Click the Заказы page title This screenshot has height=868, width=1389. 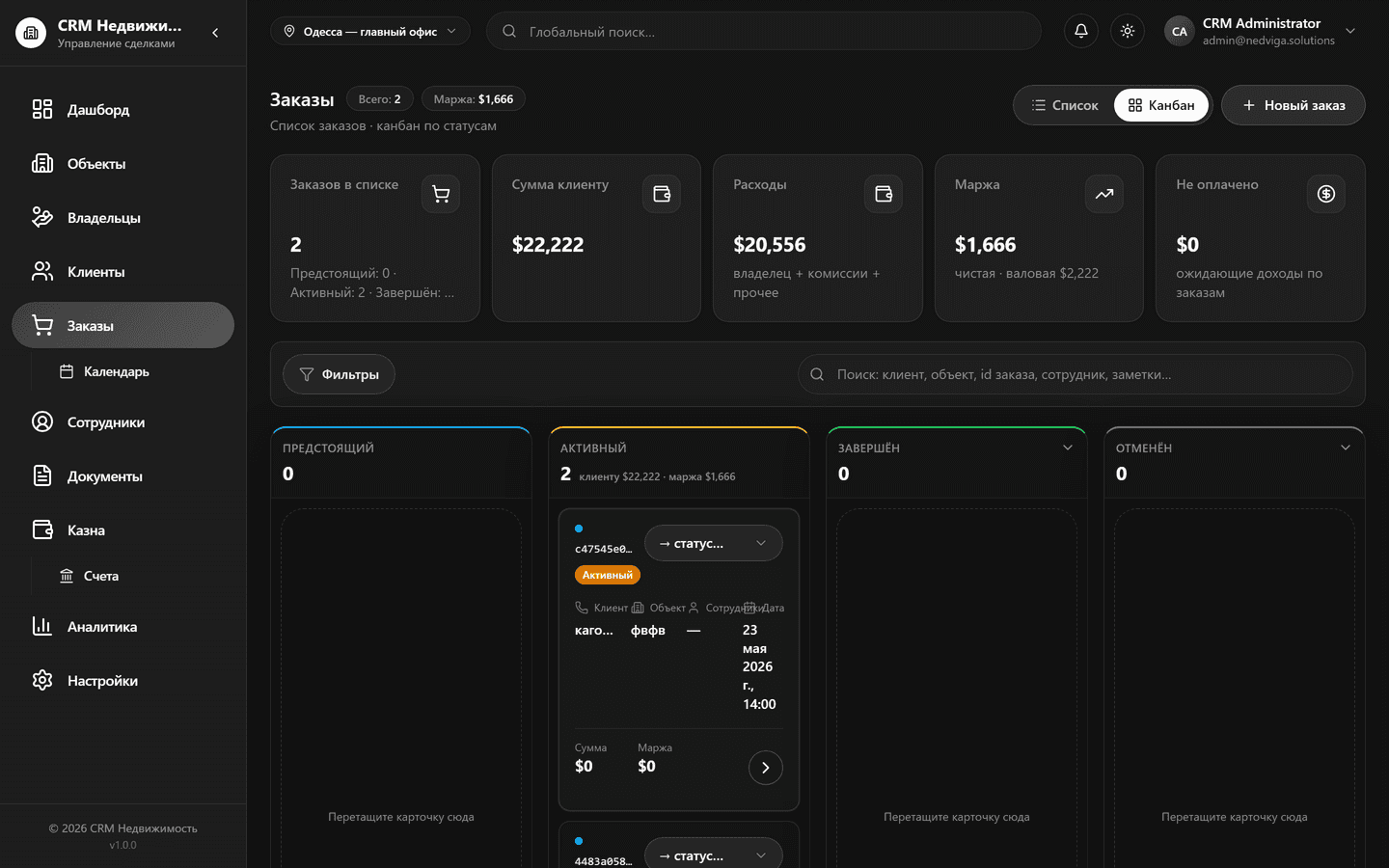[x=302, y=99]
